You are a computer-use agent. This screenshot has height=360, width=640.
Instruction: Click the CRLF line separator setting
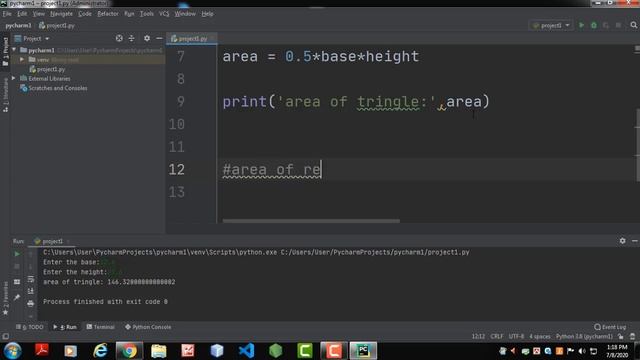[x=497, y=336]
